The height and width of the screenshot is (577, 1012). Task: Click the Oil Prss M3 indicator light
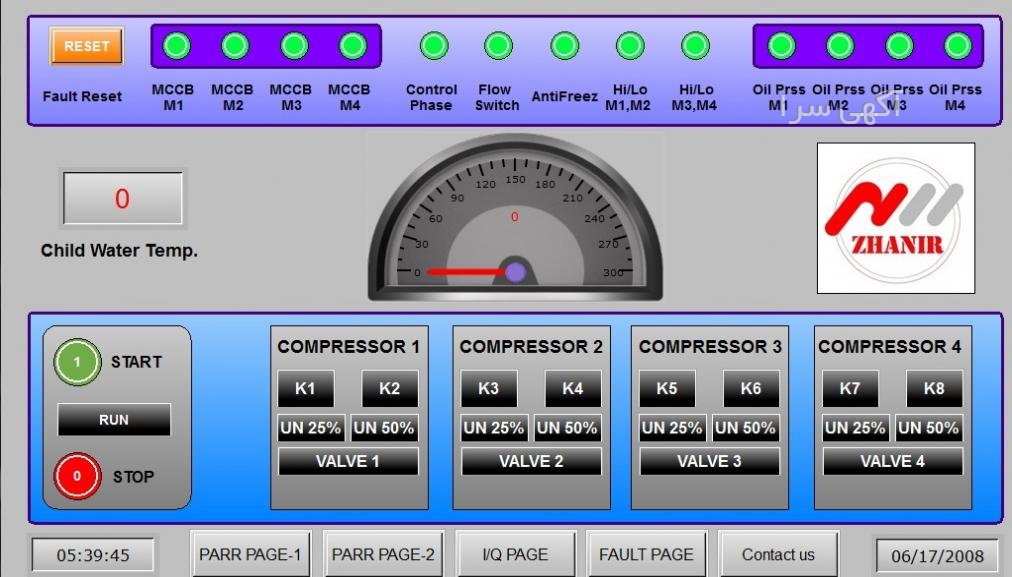(x=899, y=46)
